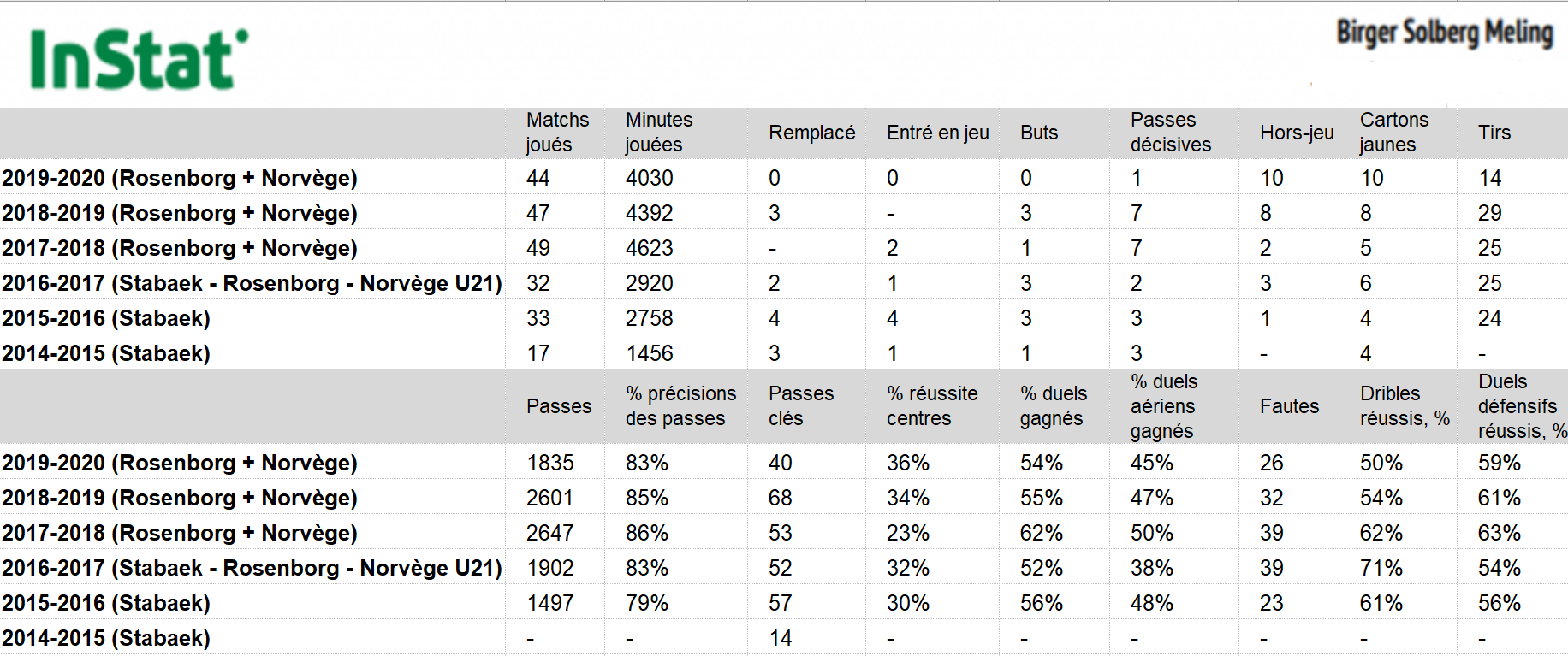Image resolution: width=1568 pixels, height=656 pixels.
Task: Select the 2758 minutes played cell
Action: pos(650,318)
